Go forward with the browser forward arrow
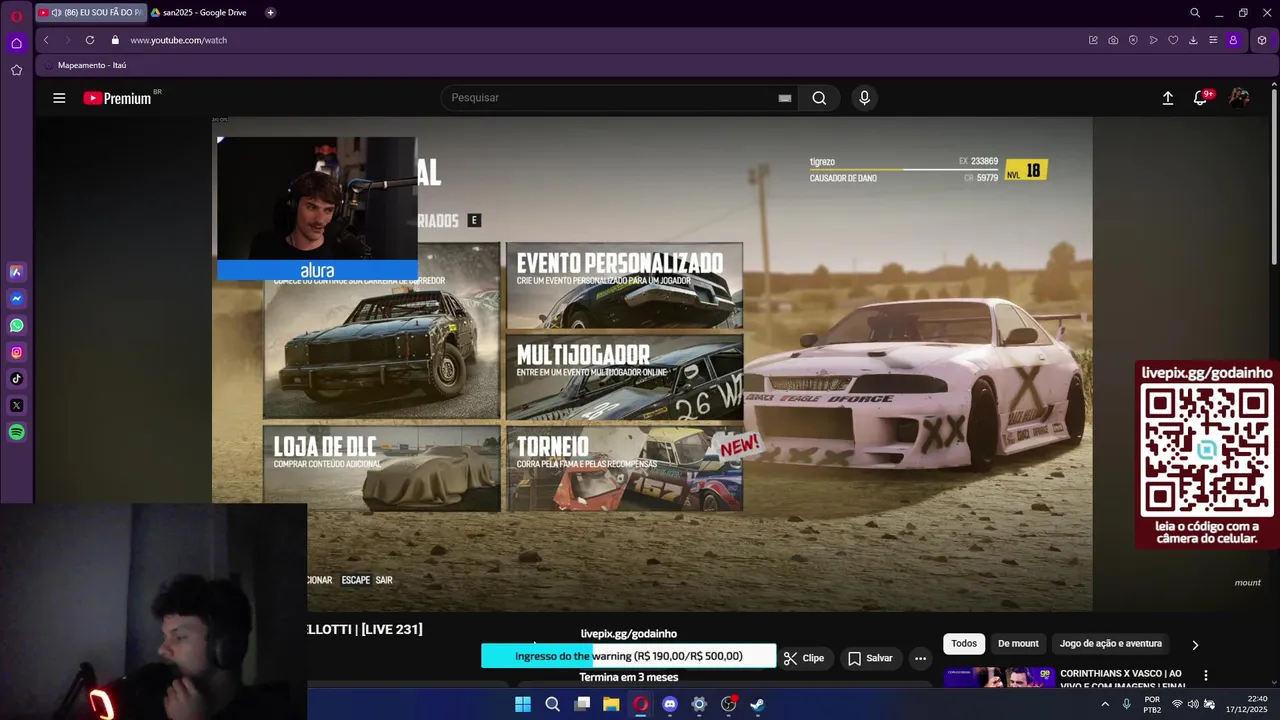The image size is (1280, 720). click(x=68, y=40)
